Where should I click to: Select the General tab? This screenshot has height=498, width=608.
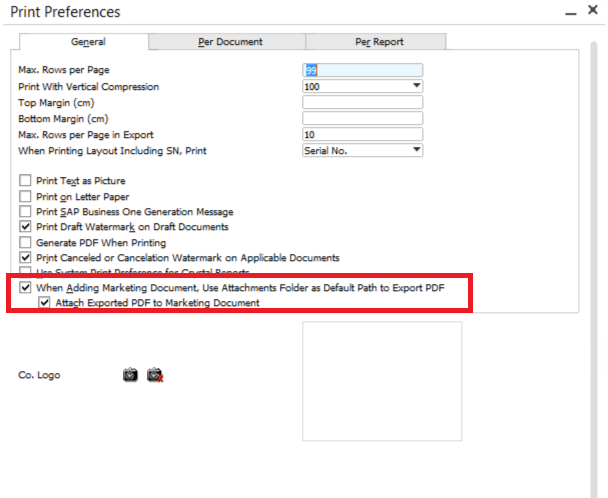88,42
